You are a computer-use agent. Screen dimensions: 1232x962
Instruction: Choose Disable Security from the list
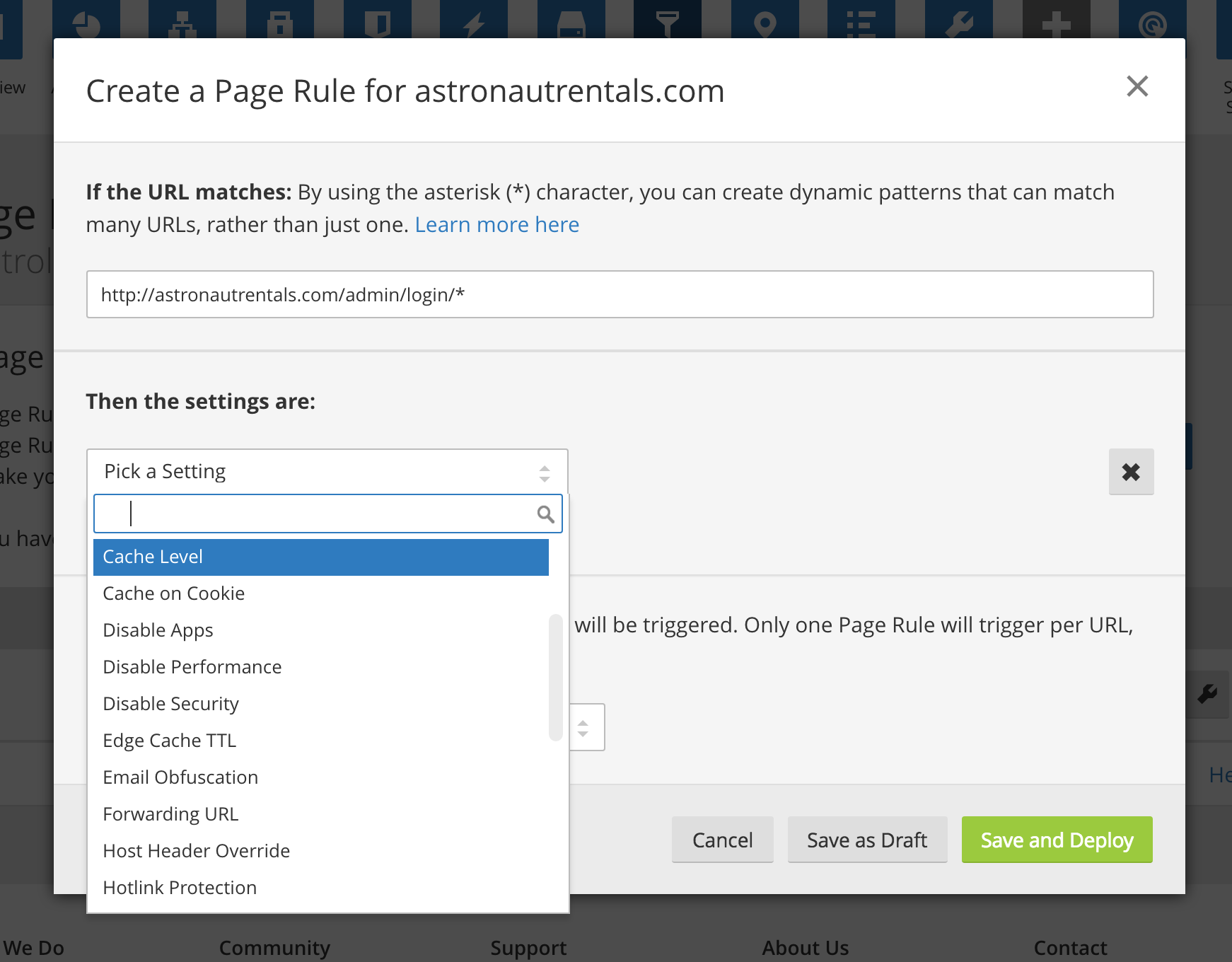coord(170,703)
